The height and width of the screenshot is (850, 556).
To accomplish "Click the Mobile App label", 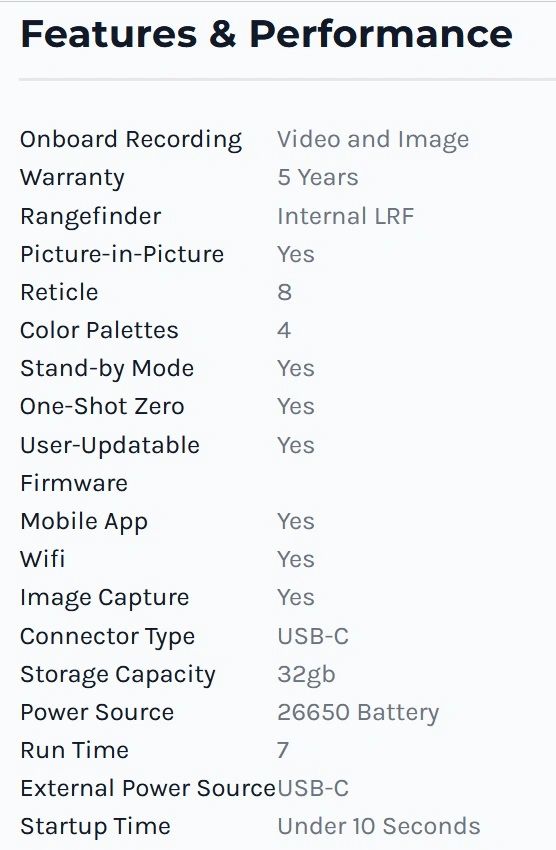I will coord(84,522).
